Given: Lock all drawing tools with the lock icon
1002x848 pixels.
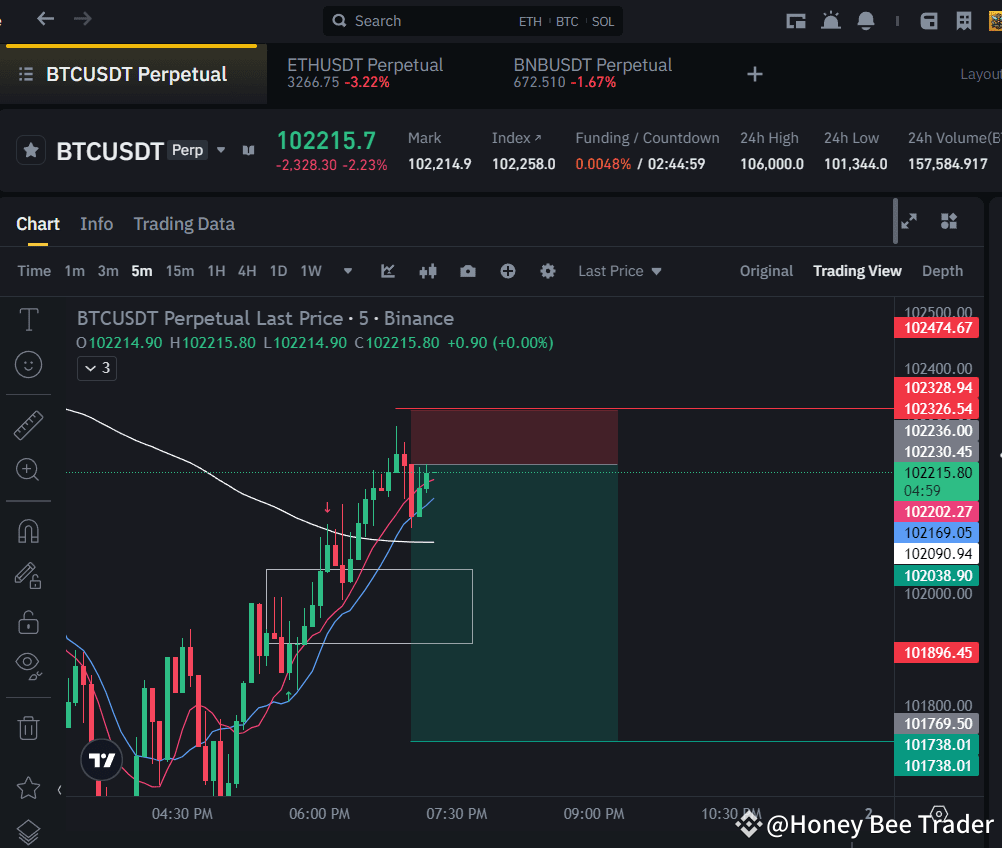Looking at the screenshot, I should click(x=29, y=621).
